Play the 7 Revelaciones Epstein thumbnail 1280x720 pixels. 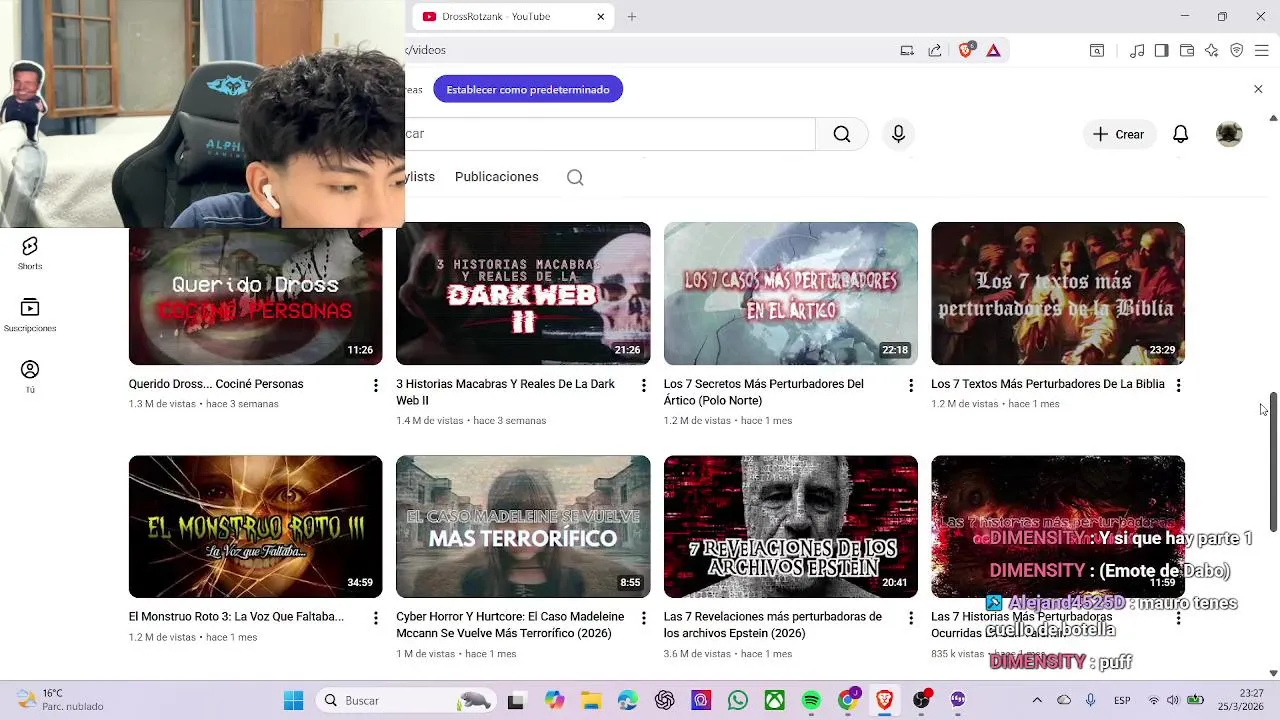coord(790,526)
